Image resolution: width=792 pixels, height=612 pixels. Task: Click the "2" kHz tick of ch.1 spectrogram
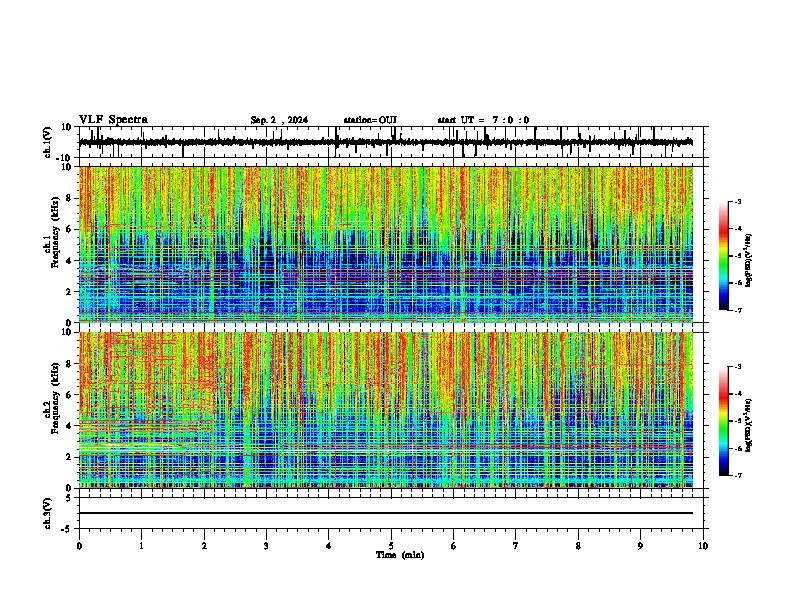point(70,292)
